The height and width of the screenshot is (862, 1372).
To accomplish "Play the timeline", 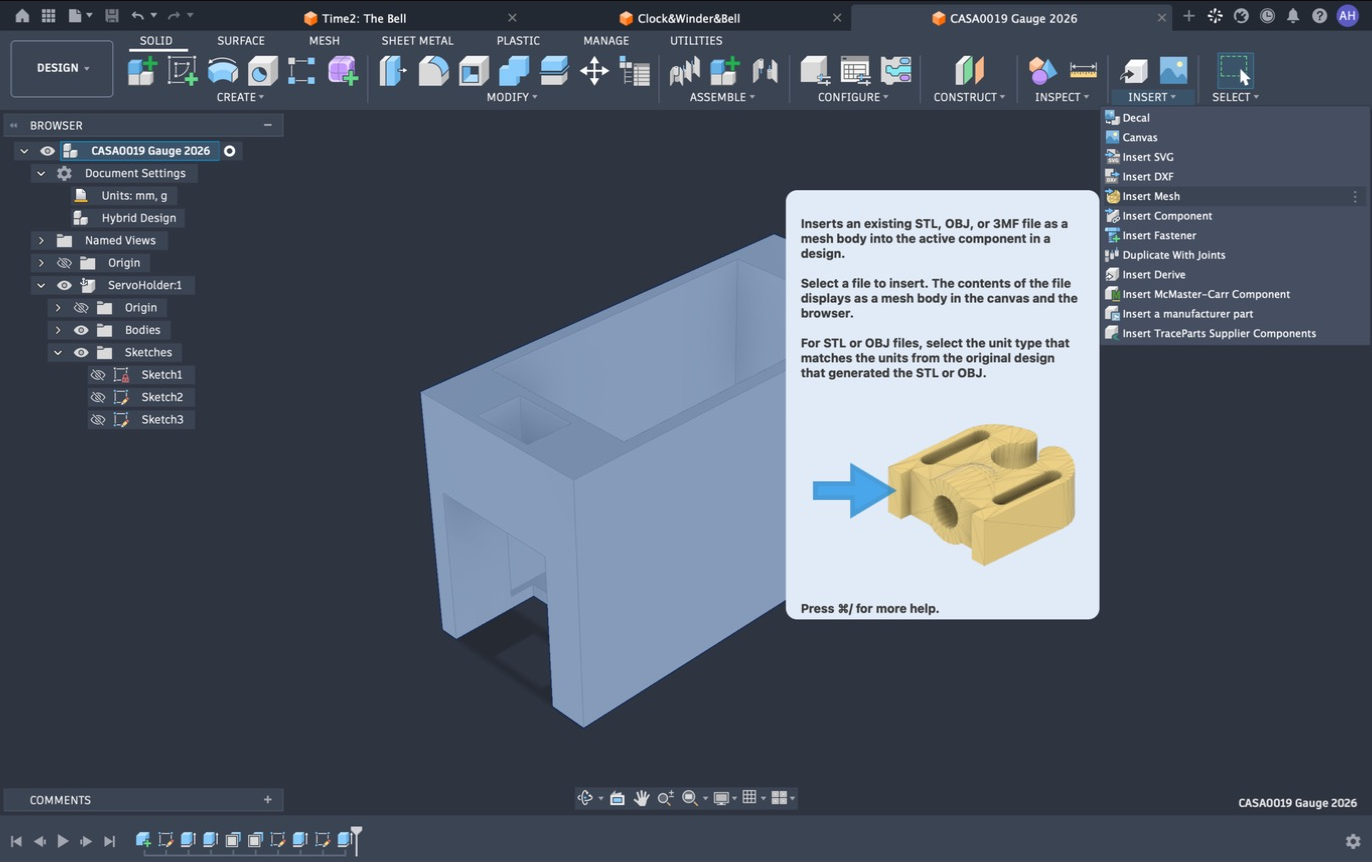I will coord(62,842).
